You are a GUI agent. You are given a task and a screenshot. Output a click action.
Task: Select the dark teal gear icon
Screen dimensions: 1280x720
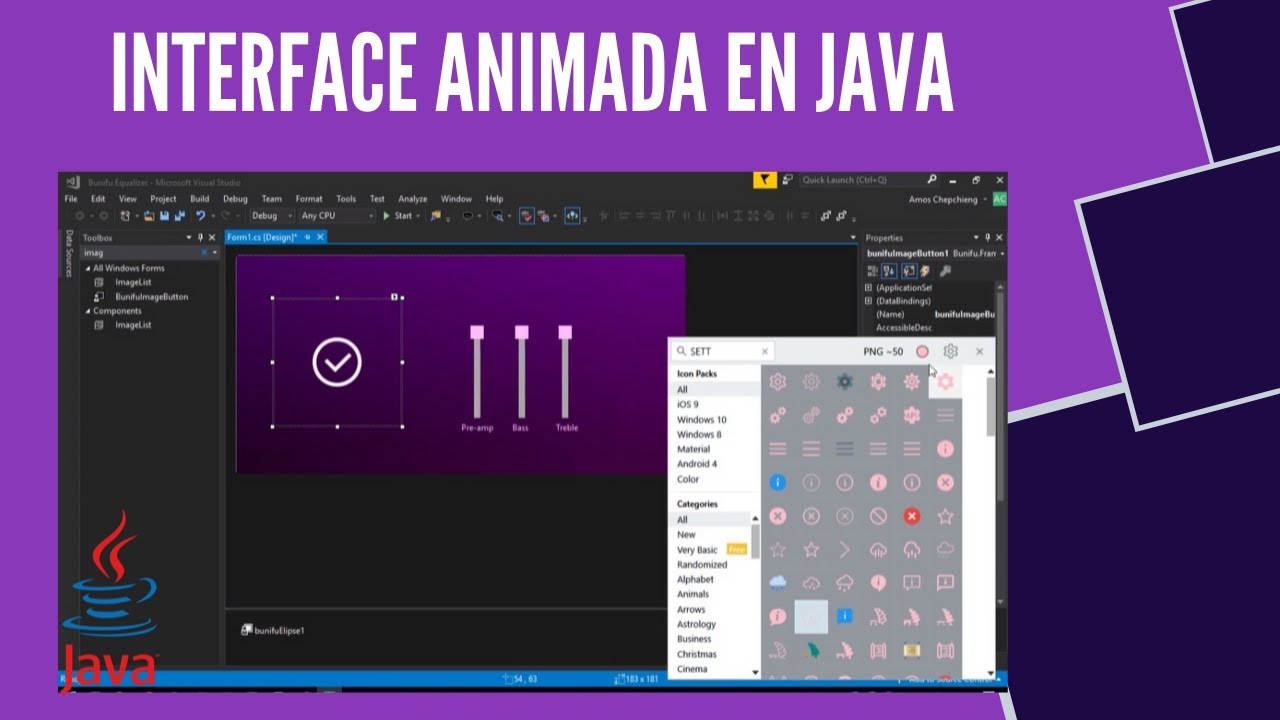844,382
